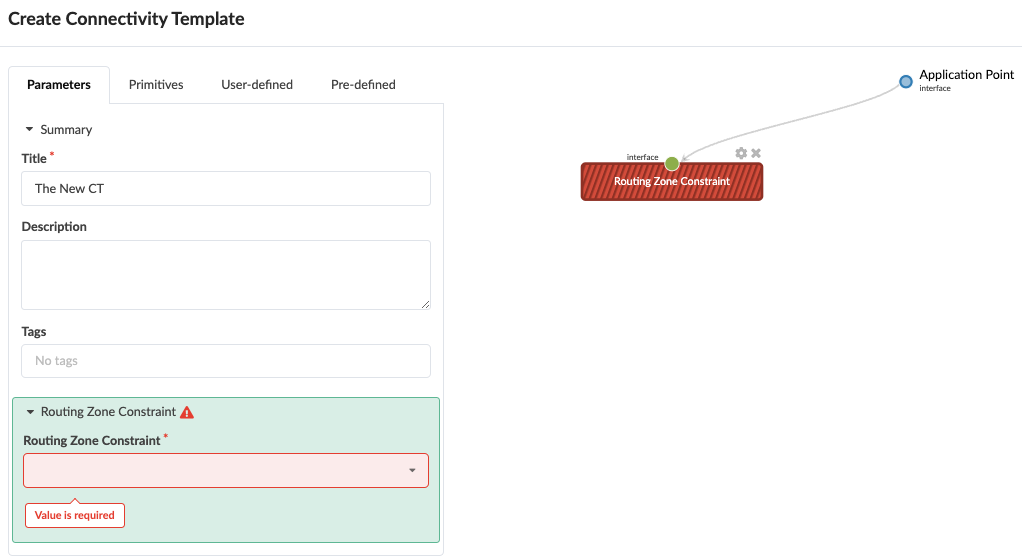Select the blue Application Point circle
1022x559 pixels.
tap(906, 81)
